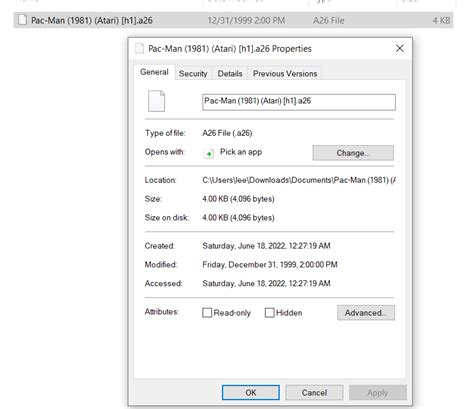The image size is (474, 409).
Task: Click the Accessed date value
Action: (x=266, y=283)
